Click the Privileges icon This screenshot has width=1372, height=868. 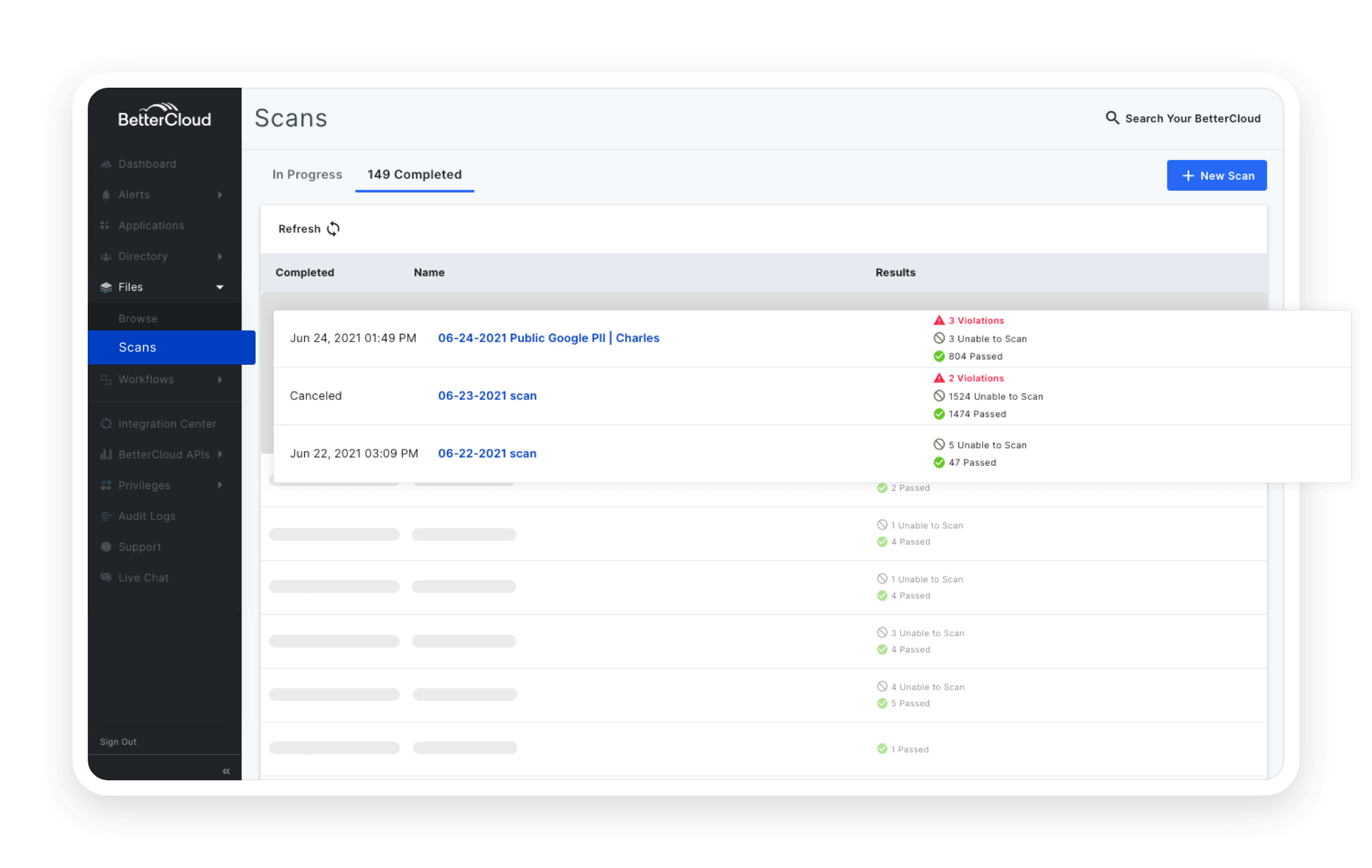point(106,485)
